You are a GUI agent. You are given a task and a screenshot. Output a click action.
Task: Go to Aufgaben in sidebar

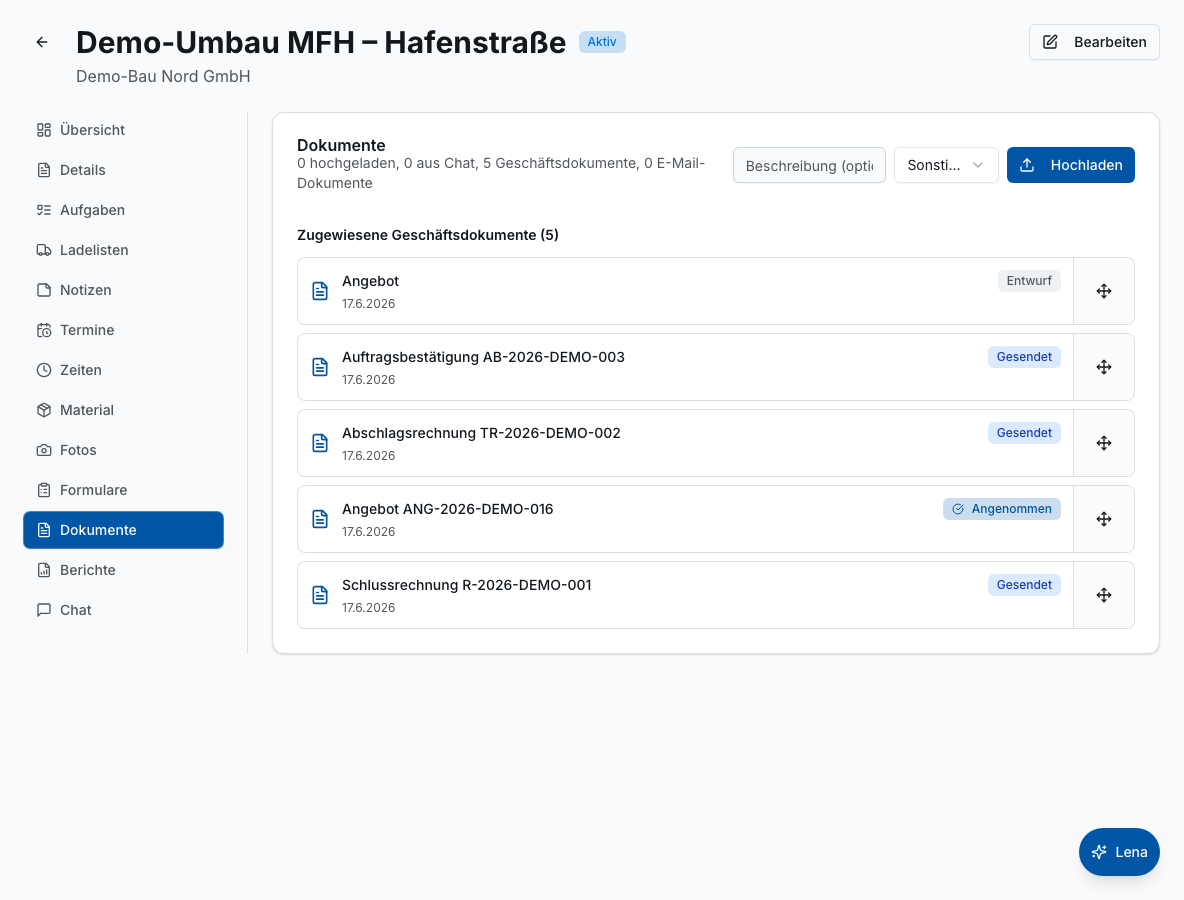123,210
